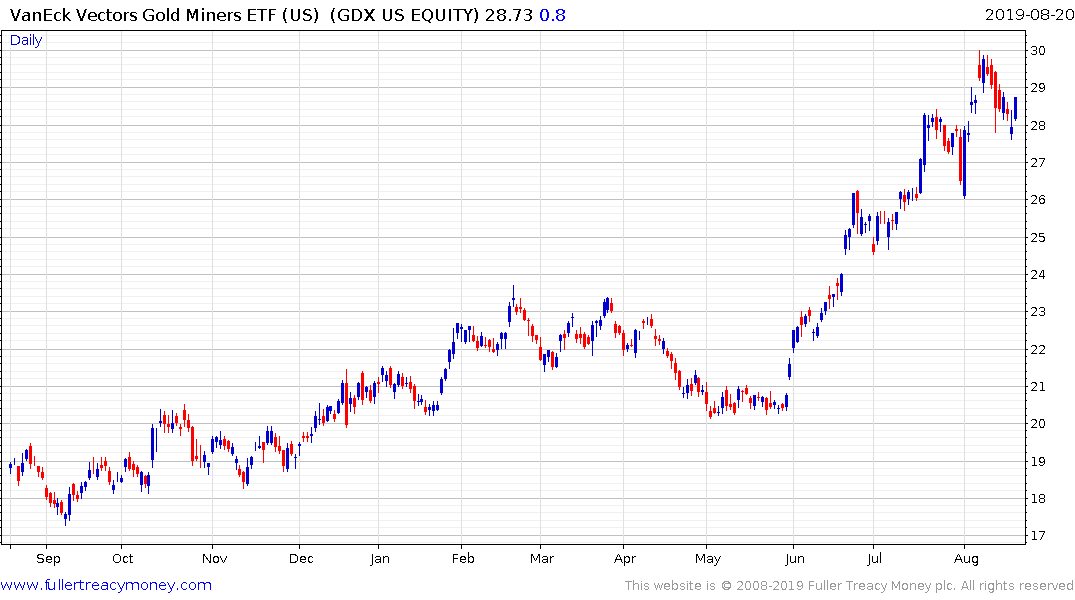Click the copyright notice 'Fuller Treacy Money plc'
This screenshot has height=600, width=1075.
[x=881, y=586]
